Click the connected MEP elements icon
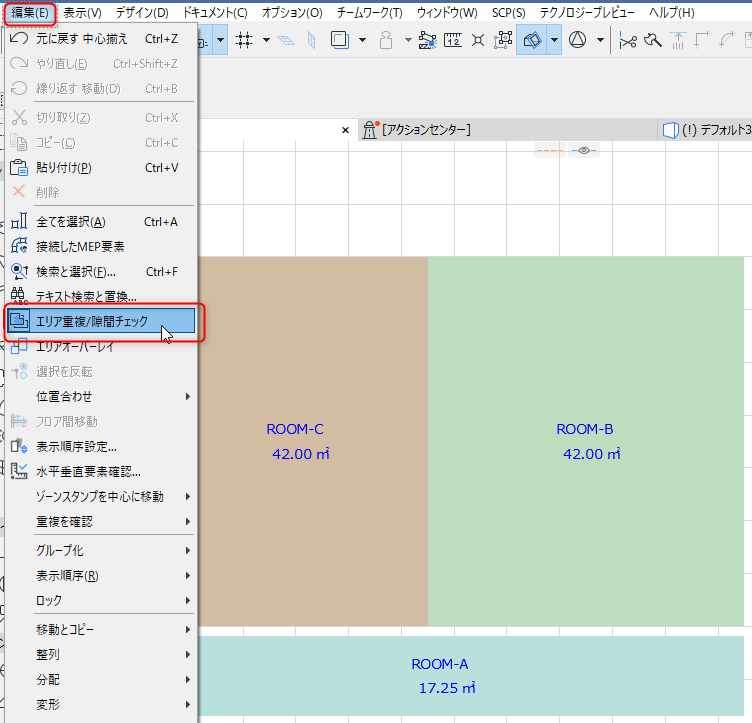Screen dimensions: 752x723 [19, 245]
